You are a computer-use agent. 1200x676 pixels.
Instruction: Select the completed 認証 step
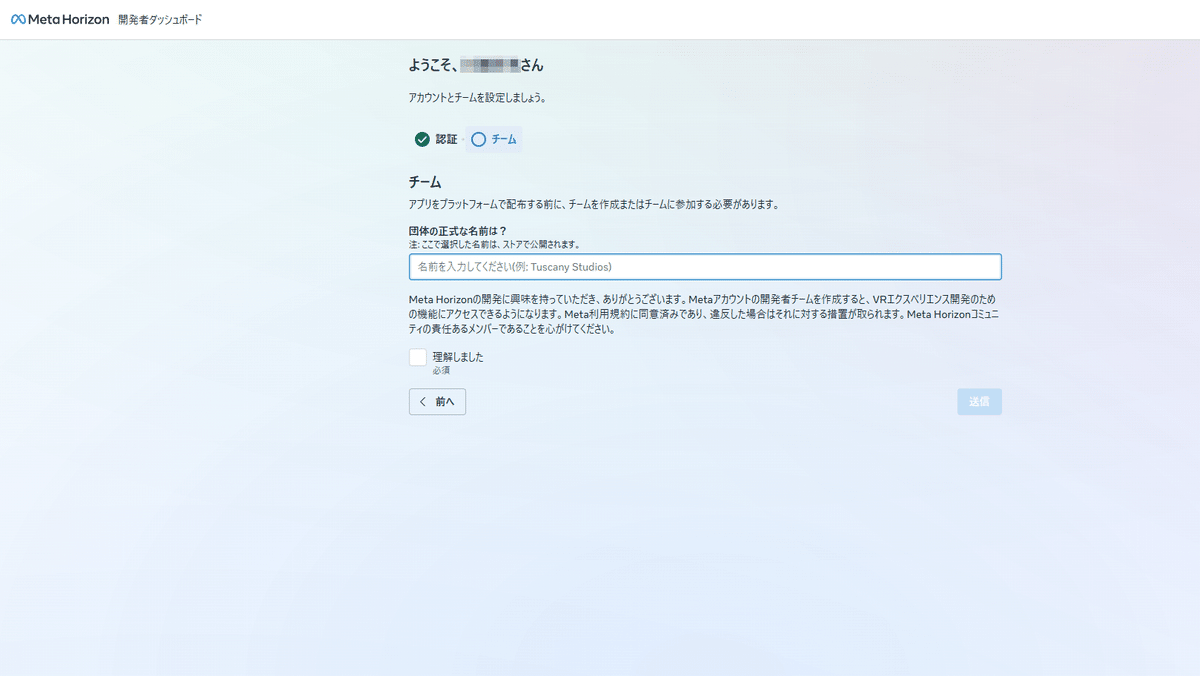click(x=435, y=139)
